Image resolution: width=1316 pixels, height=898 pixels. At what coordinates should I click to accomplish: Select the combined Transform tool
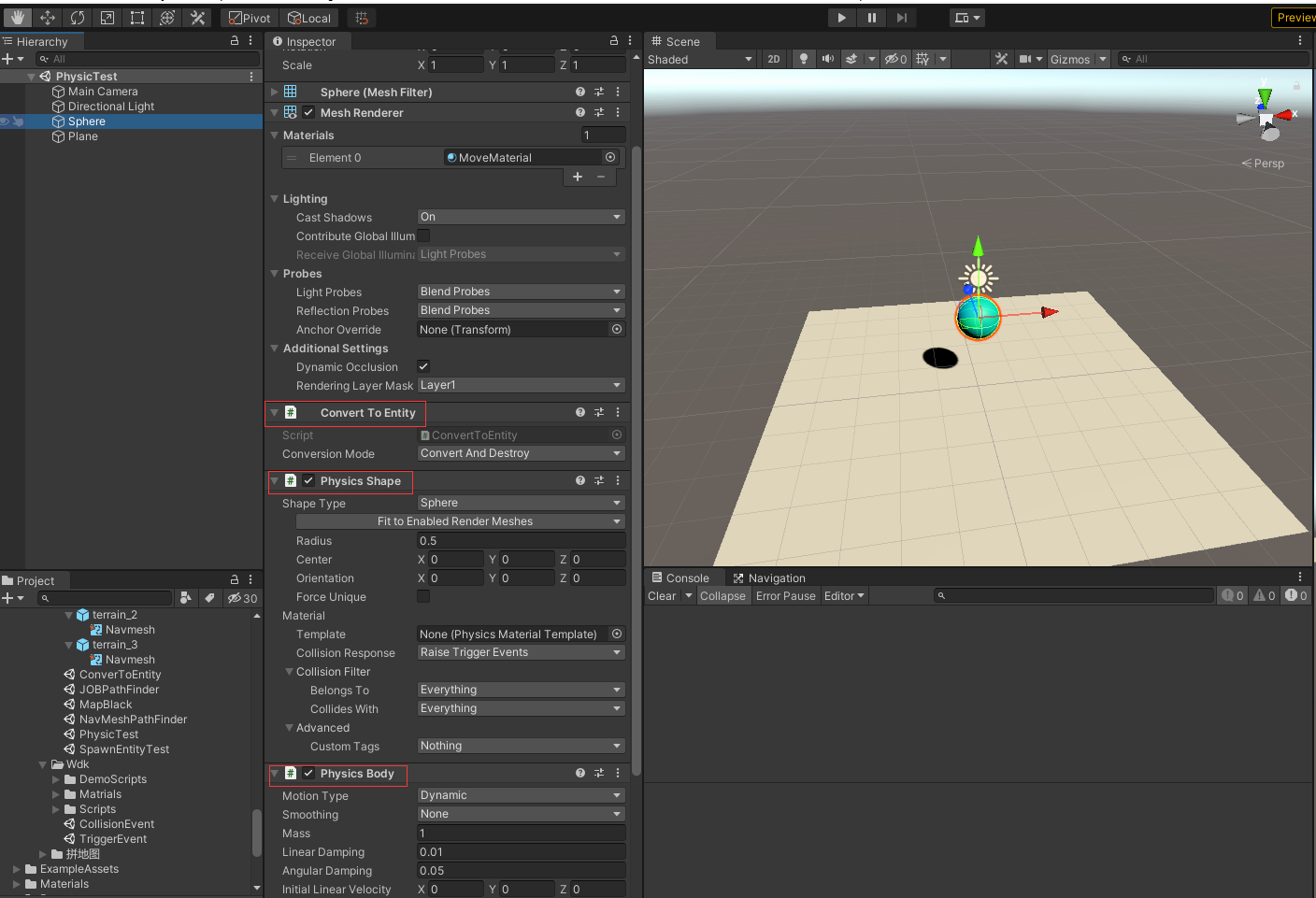pos(167,18)
